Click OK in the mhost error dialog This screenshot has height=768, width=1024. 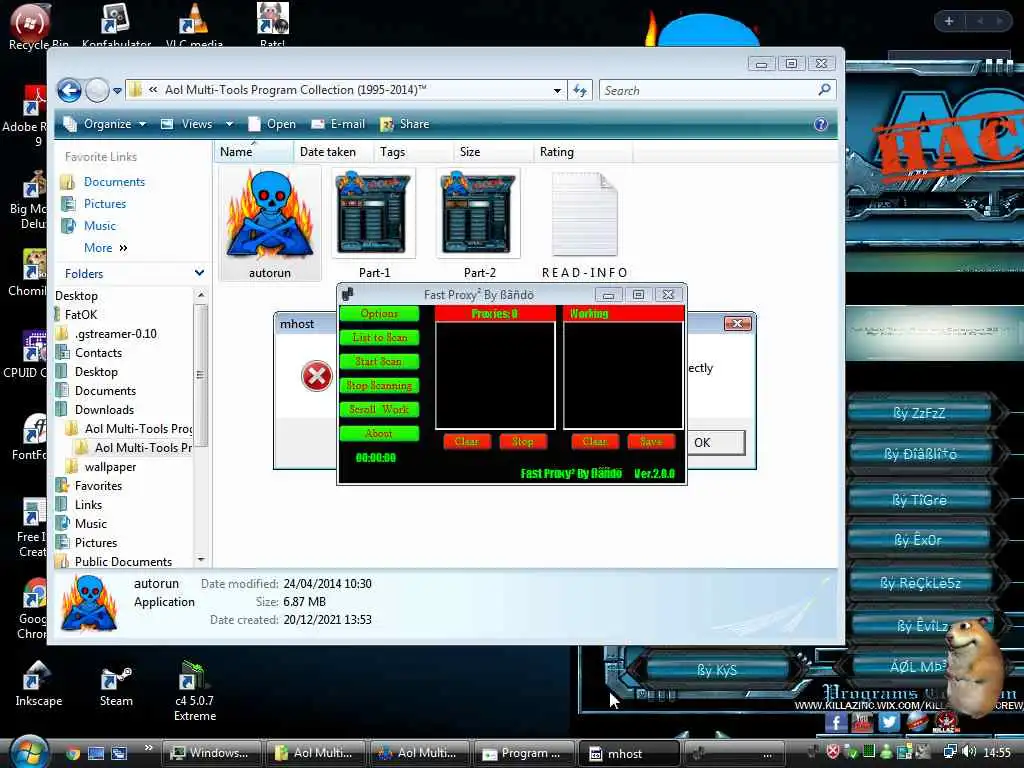[716, 443]
